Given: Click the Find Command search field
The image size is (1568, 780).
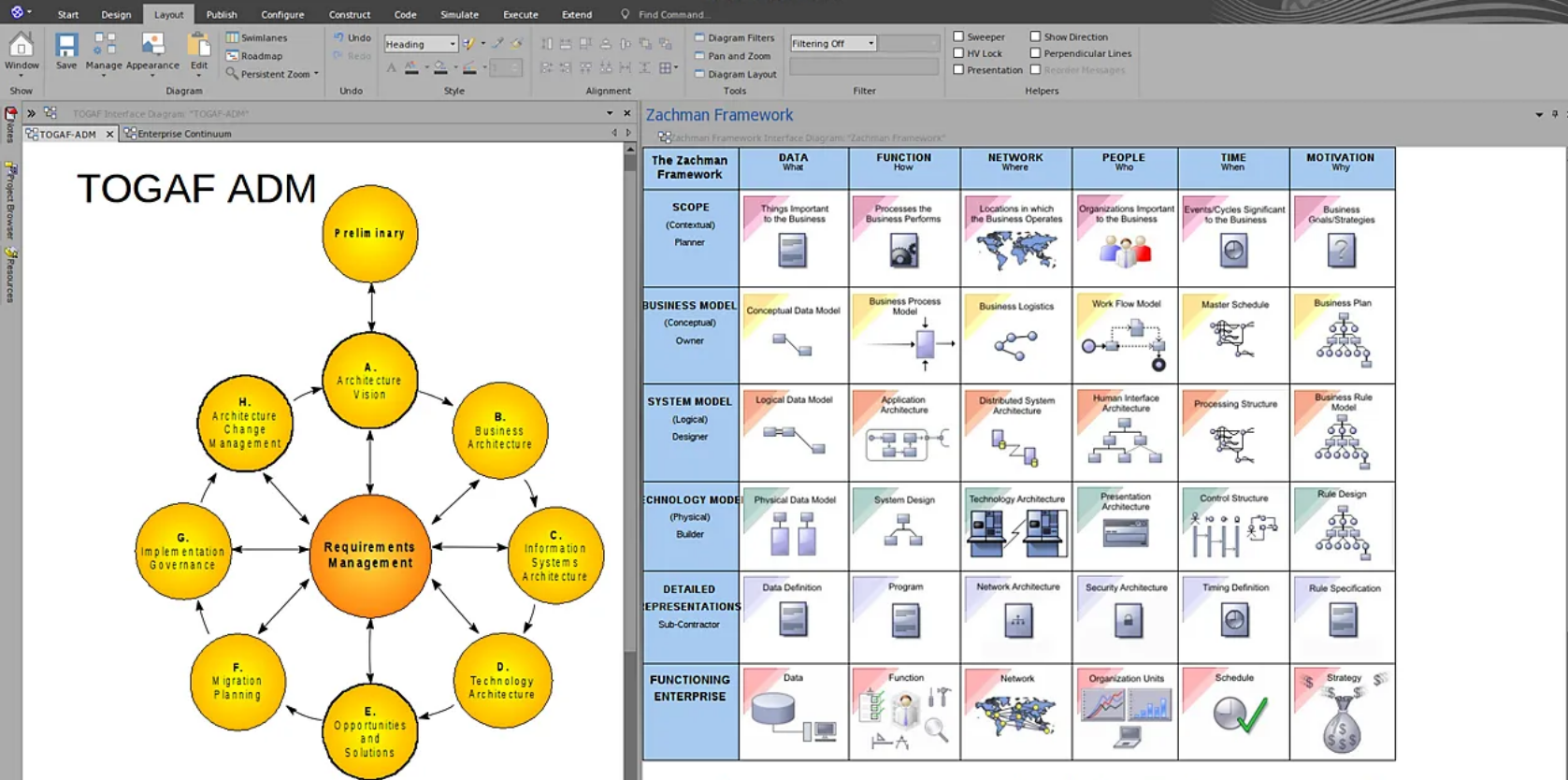Looking at the screenshot, I should tap(673, 14).
